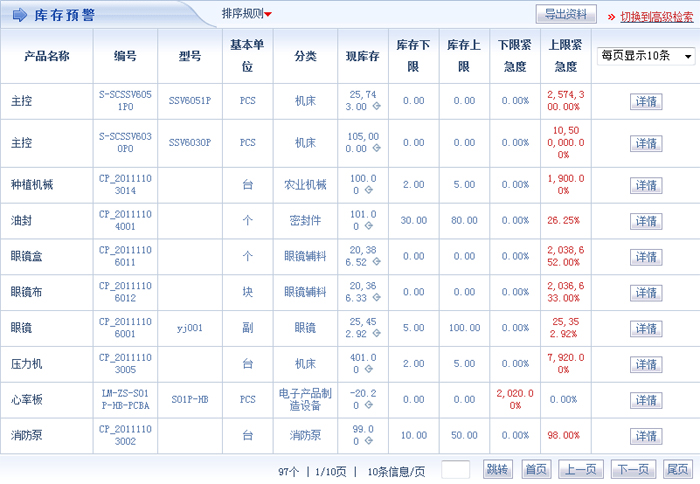Viewport: 700px width, 484px height.
Task: Click the arrow icon beside 库存预警 title
Action: tap(16, 15)
